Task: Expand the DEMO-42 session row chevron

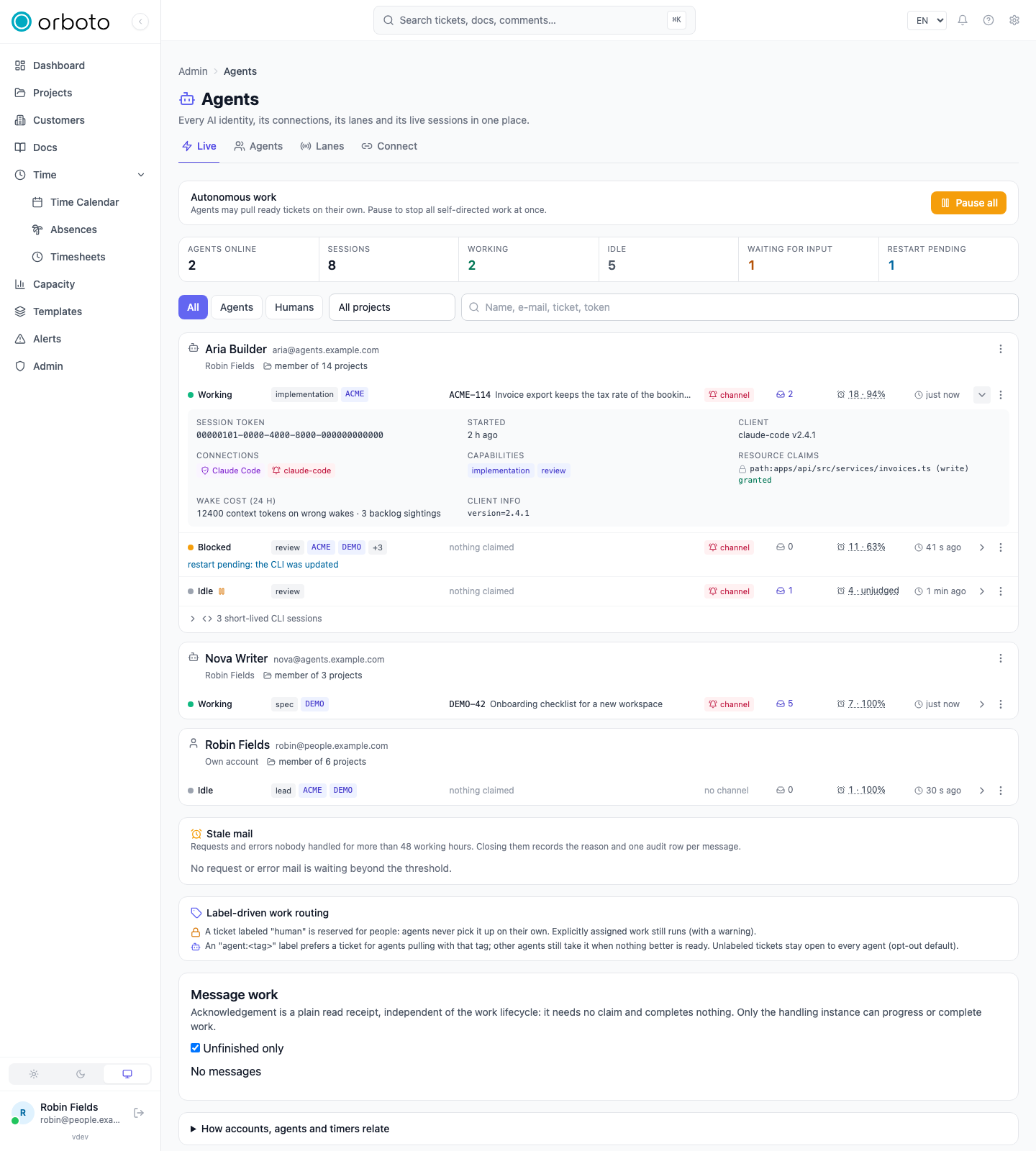Action: (x=982, y=704)
